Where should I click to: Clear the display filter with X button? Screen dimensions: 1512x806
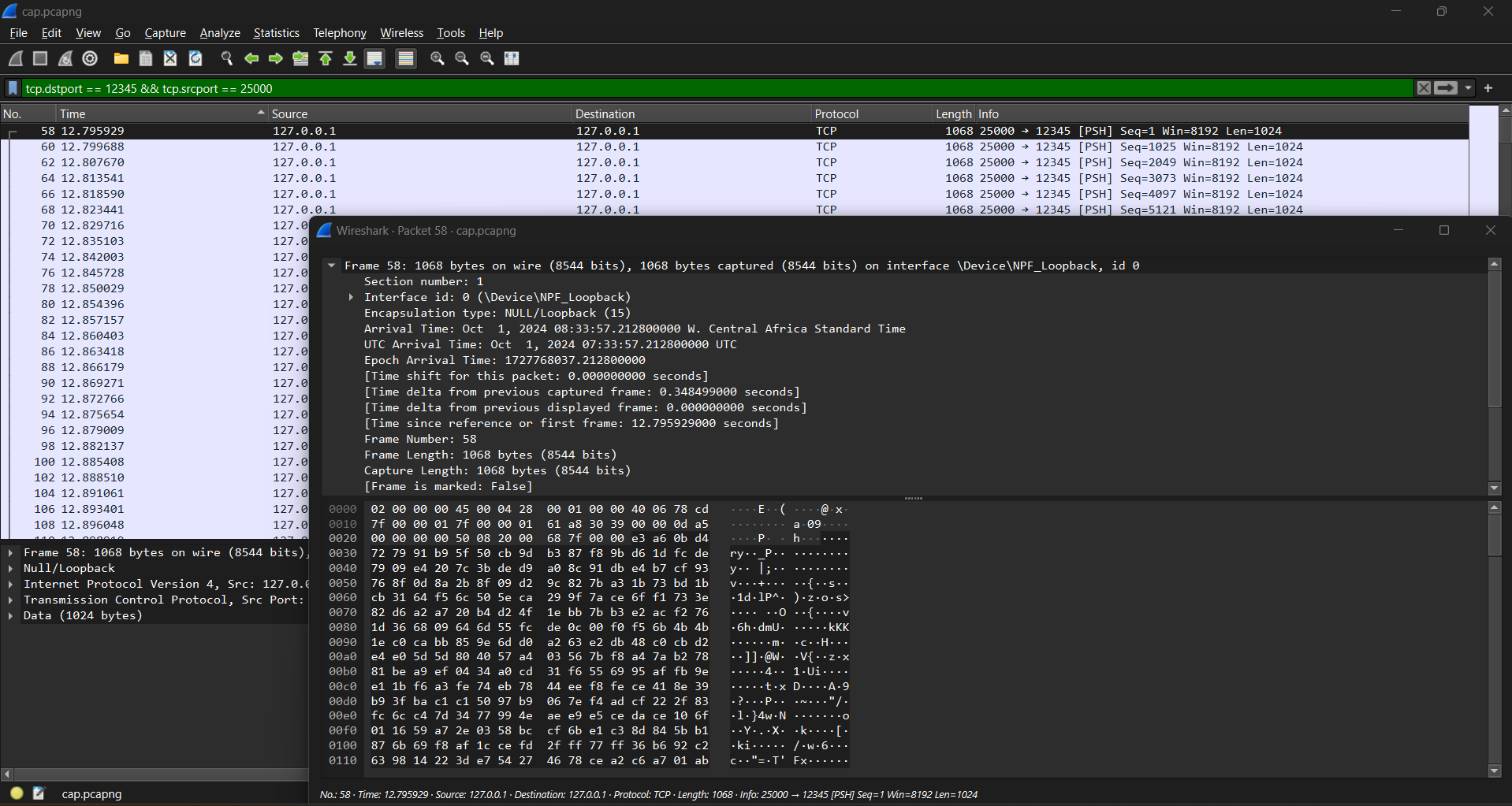1423,88
